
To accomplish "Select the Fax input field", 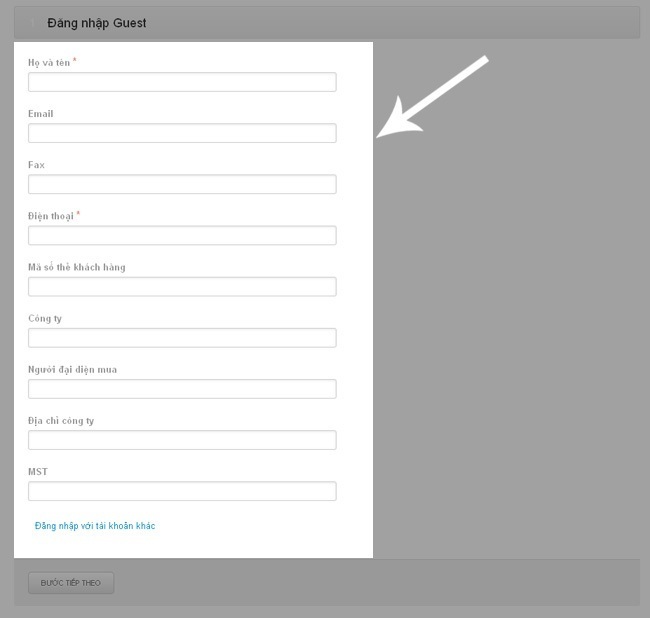I will (182, 184).
